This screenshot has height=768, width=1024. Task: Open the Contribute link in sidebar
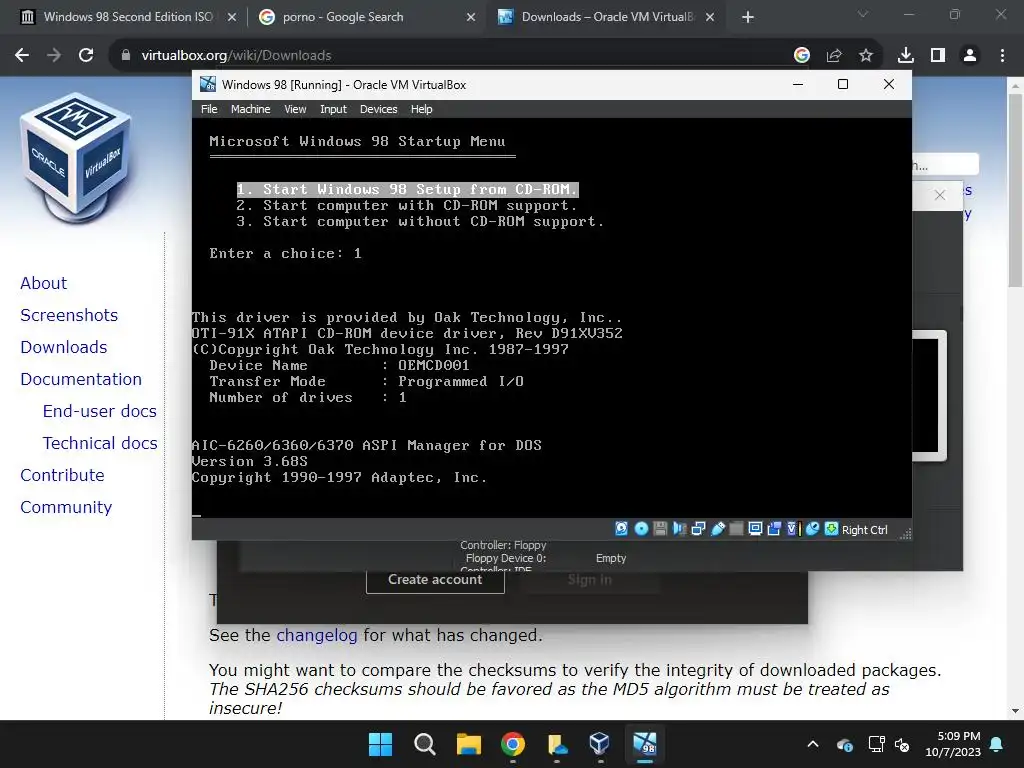tap(62, 475)
